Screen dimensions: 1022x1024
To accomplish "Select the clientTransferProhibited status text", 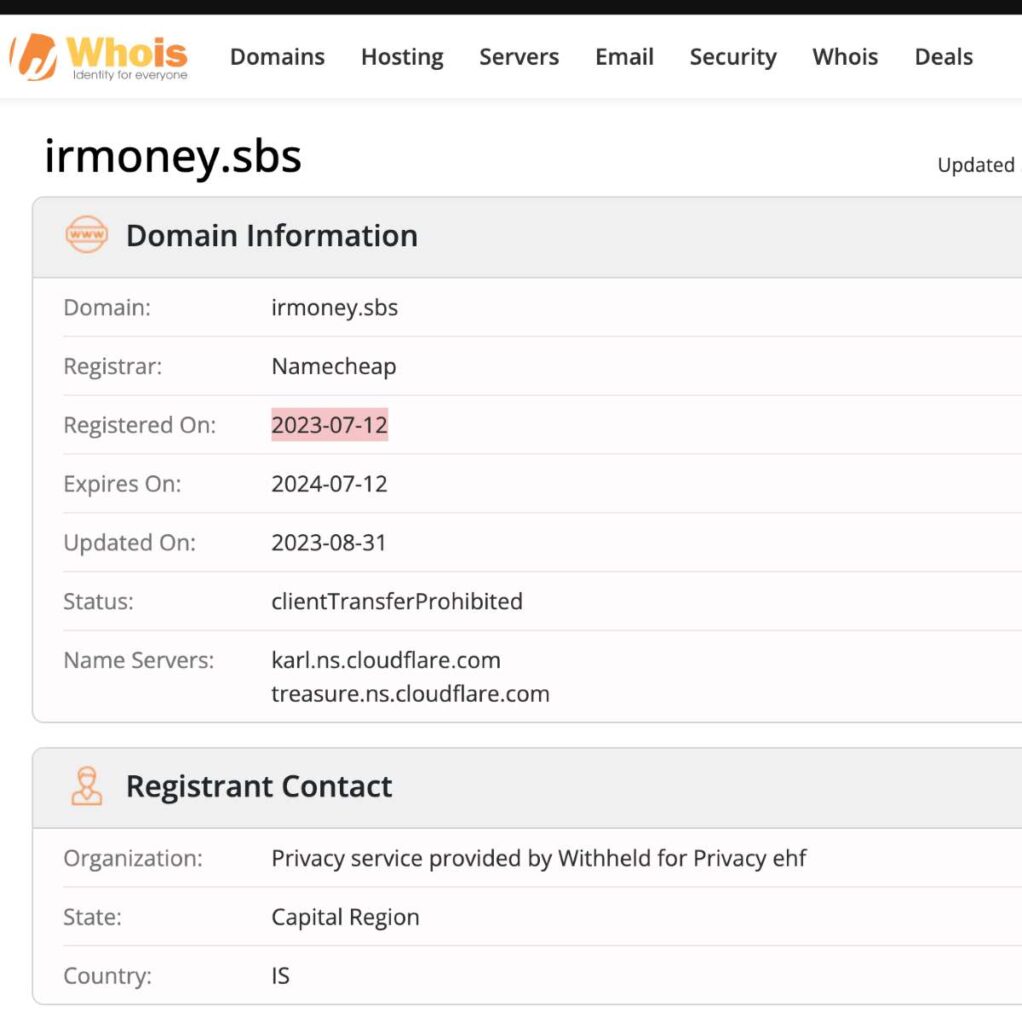I will coord(397,601).
